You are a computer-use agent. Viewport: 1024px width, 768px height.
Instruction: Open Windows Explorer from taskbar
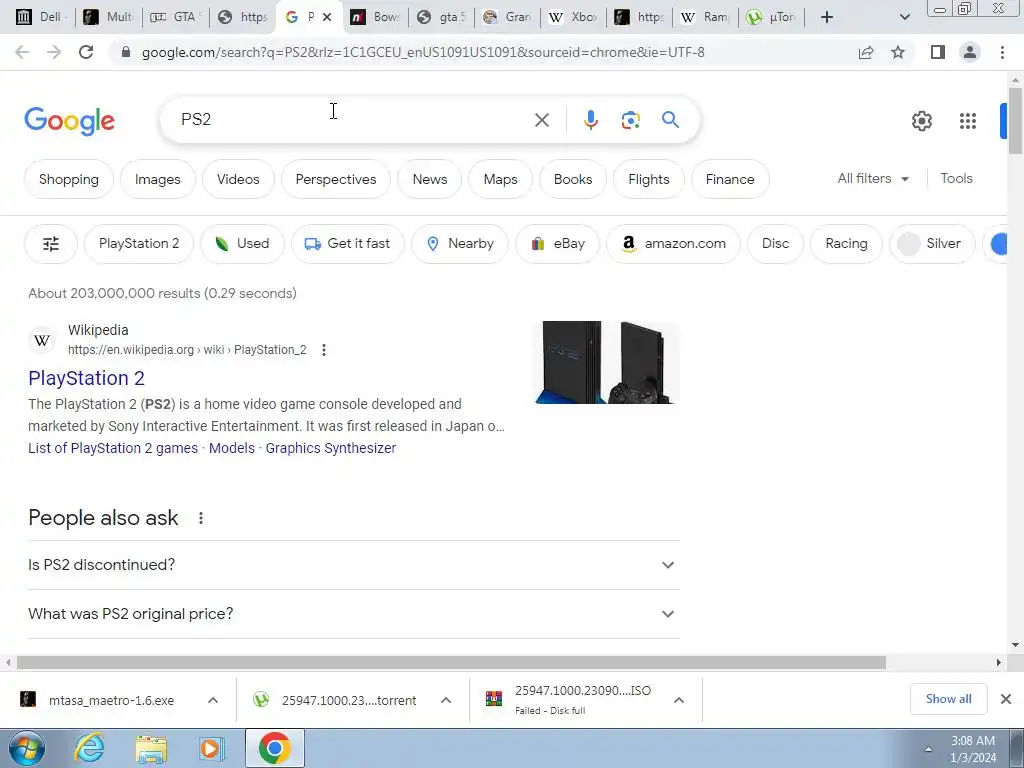point(151,748)
